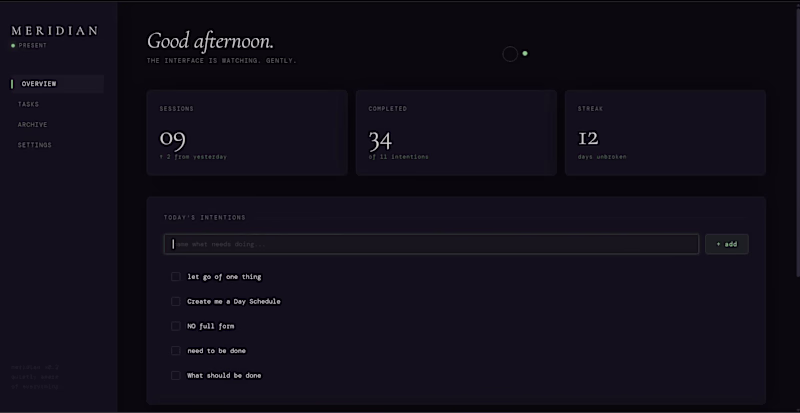This screenshot has height=413, width=800.
Task: Open the Archive page
Action: [33, 125]
